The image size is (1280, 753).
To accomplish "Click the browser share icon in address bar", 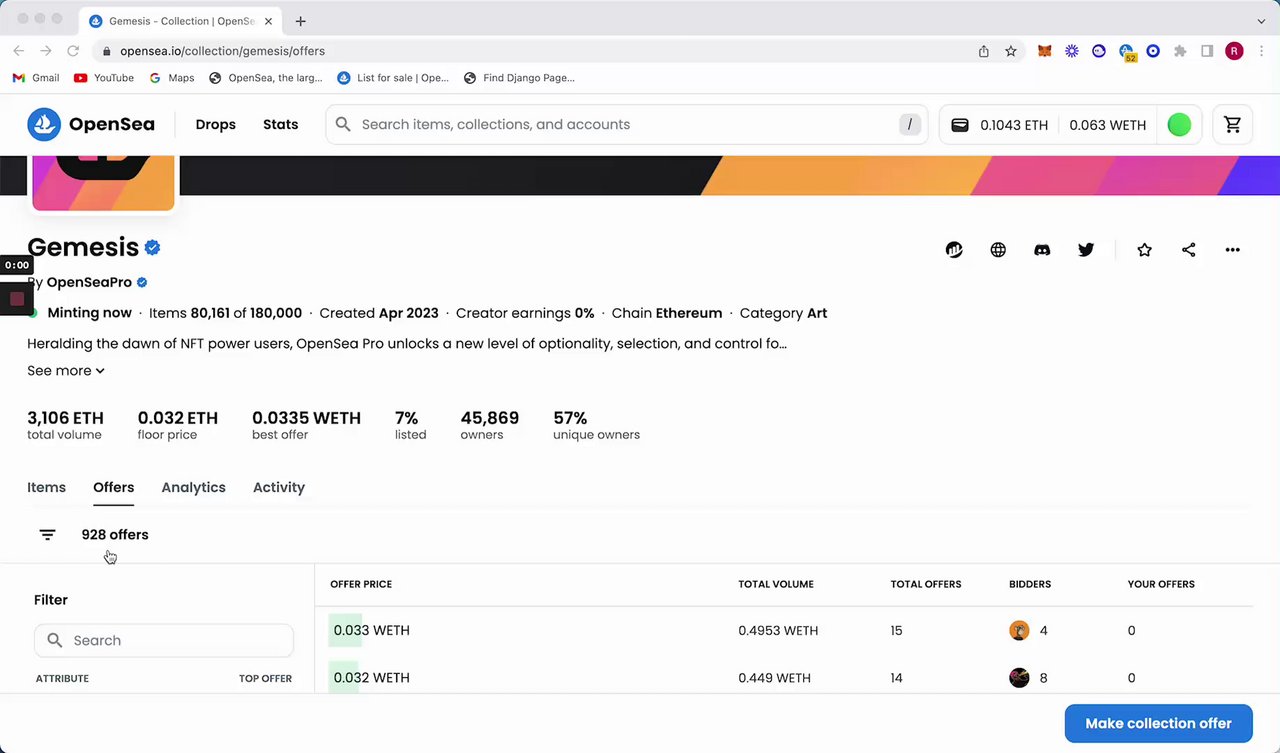I will coord(984,51).
